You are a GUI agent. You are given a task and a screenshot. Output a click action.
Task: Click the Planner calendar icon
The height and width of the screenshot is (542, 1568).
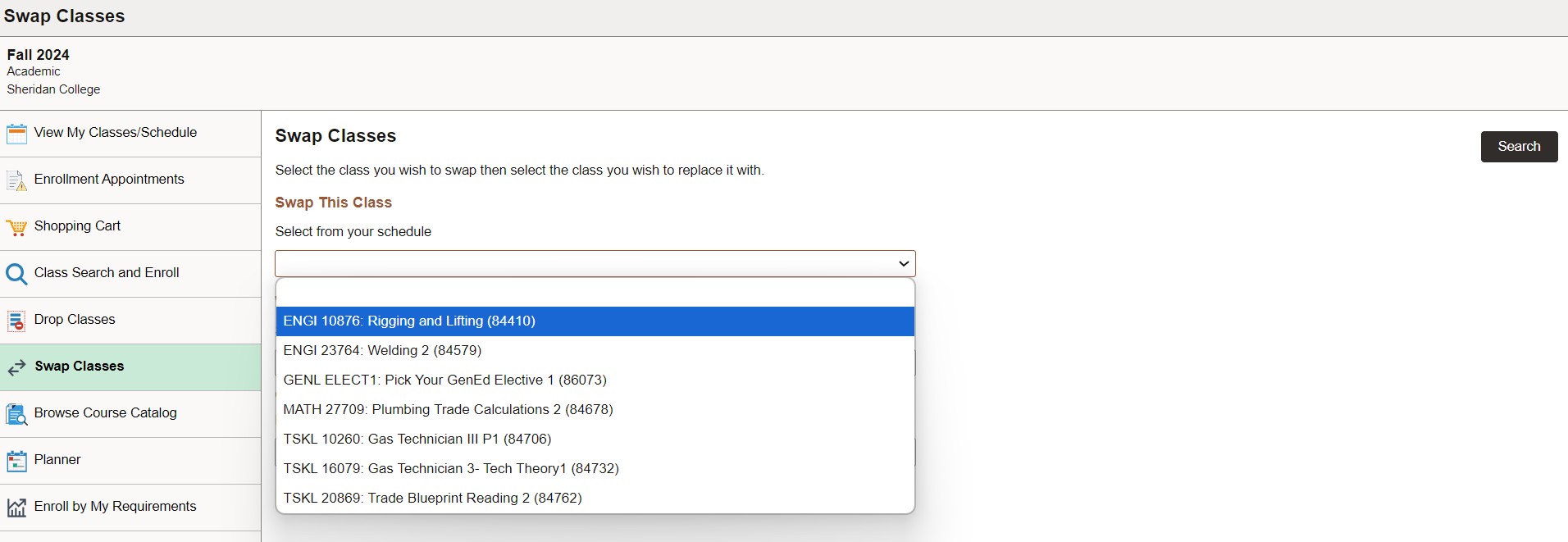coord(16,461)
